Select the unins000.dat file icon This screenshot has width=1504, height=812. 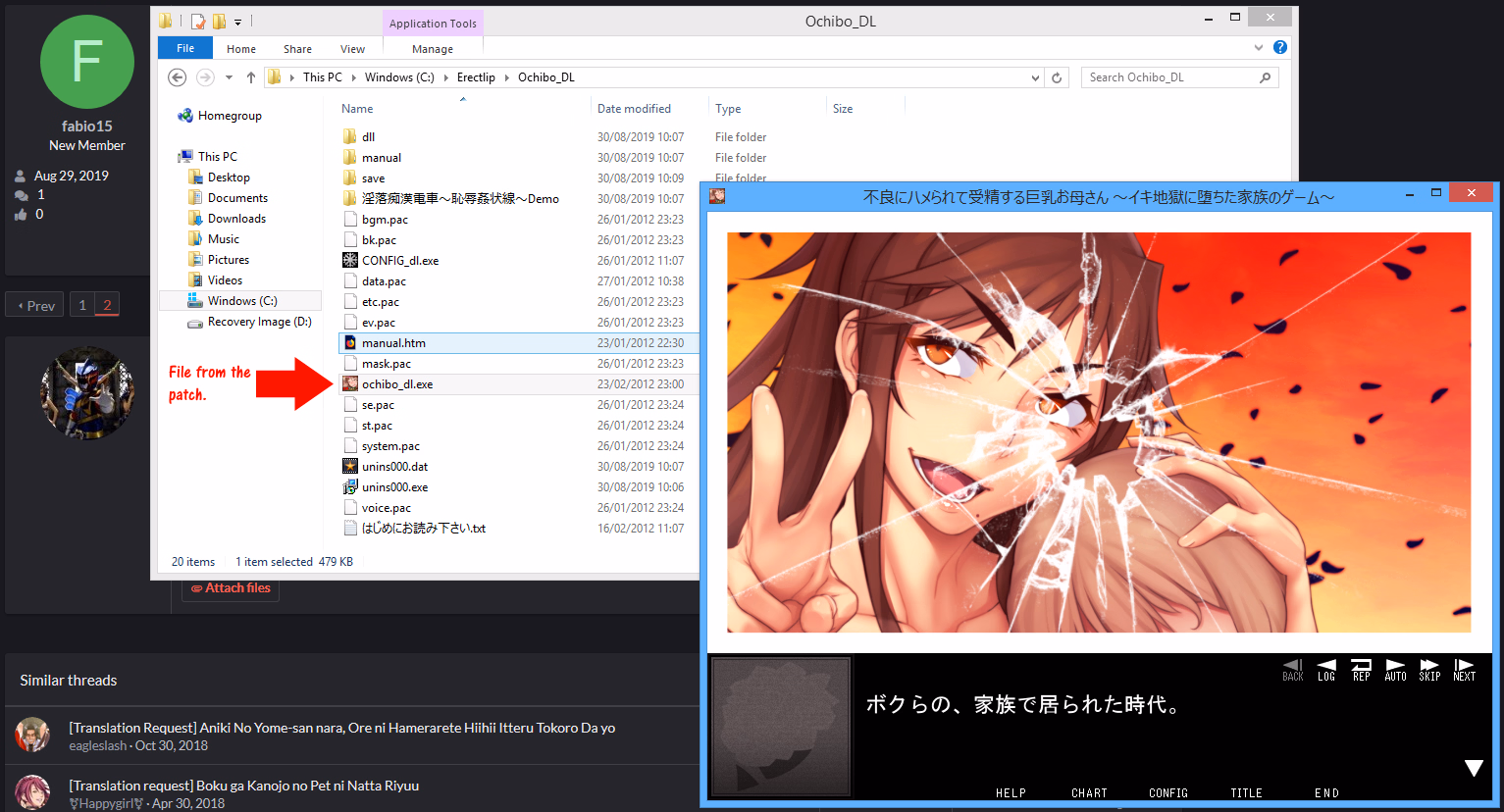(x=350, y=466)
